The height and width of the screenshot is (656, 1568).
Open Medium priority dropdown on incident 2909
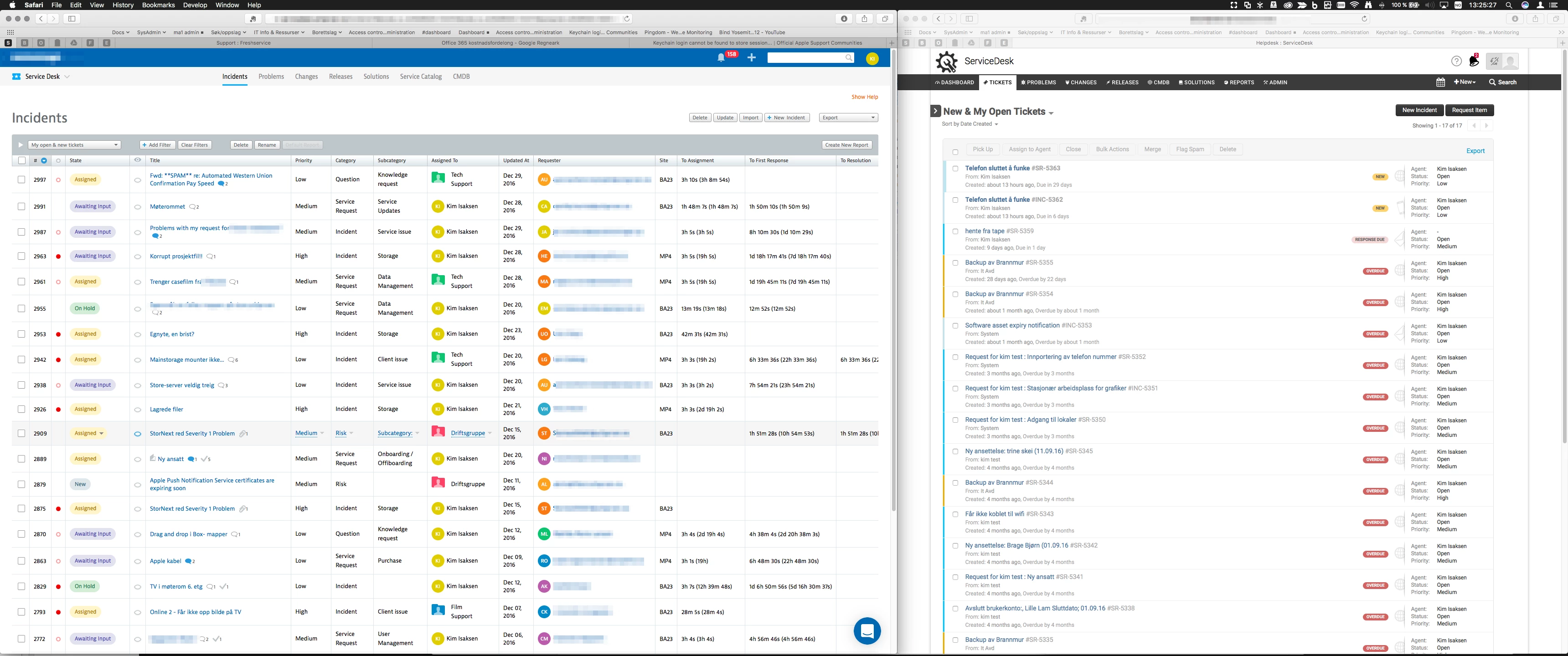point(309,433)
